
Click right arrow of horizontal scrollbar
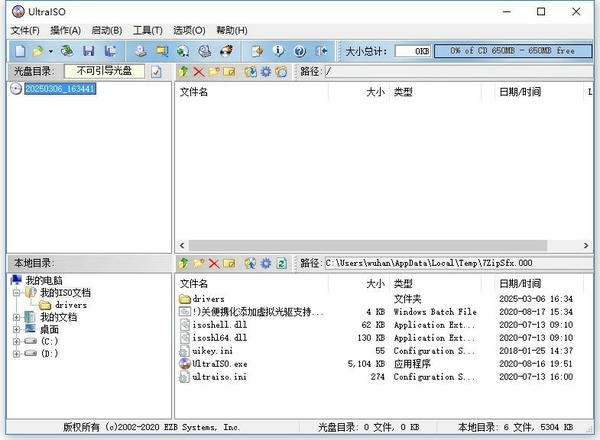(x=586, y=246)
